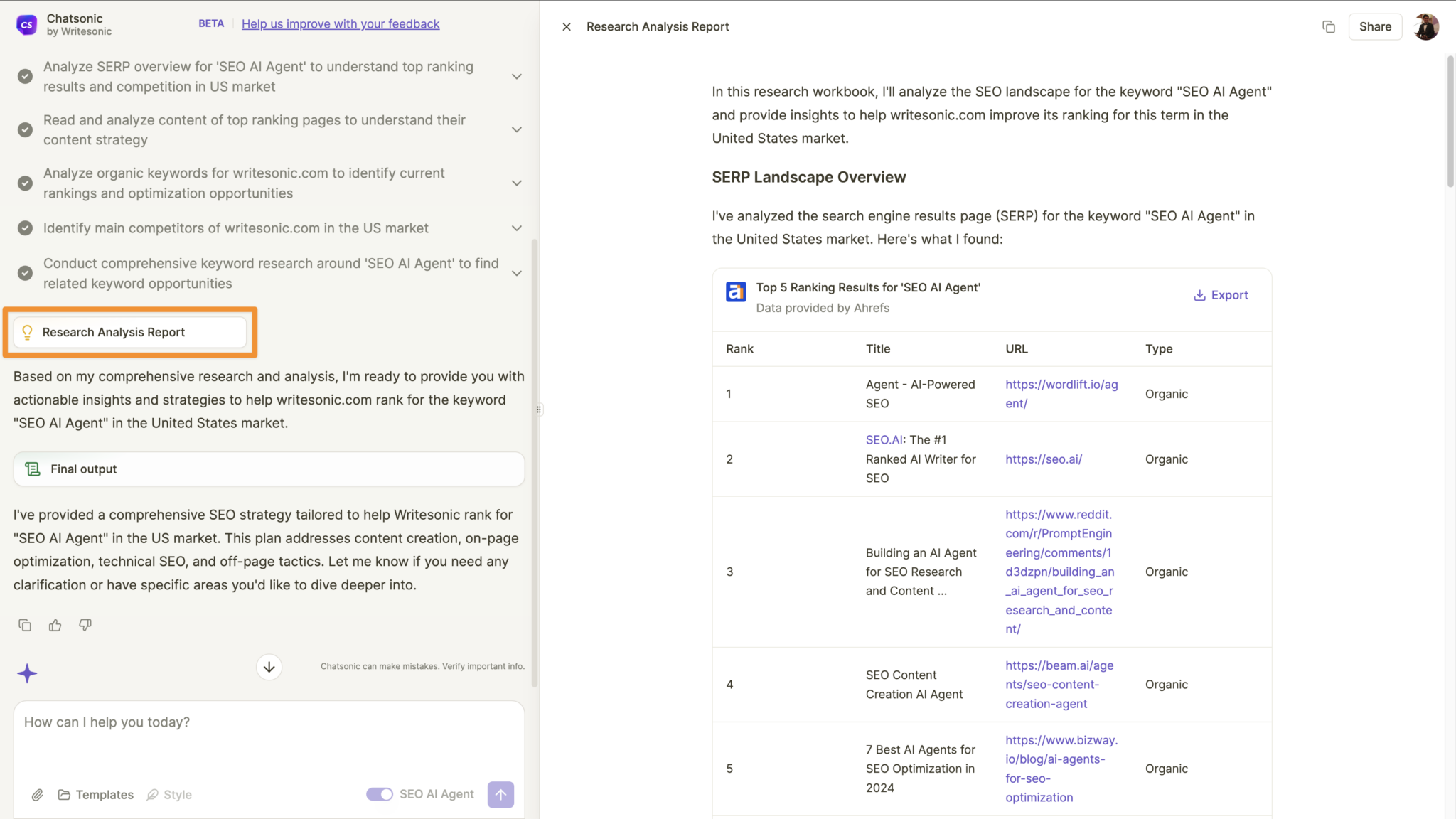This screenshot has height=819, width=1456.
Task: Click the Ahrefs logo on the results card
Action: 735,291
